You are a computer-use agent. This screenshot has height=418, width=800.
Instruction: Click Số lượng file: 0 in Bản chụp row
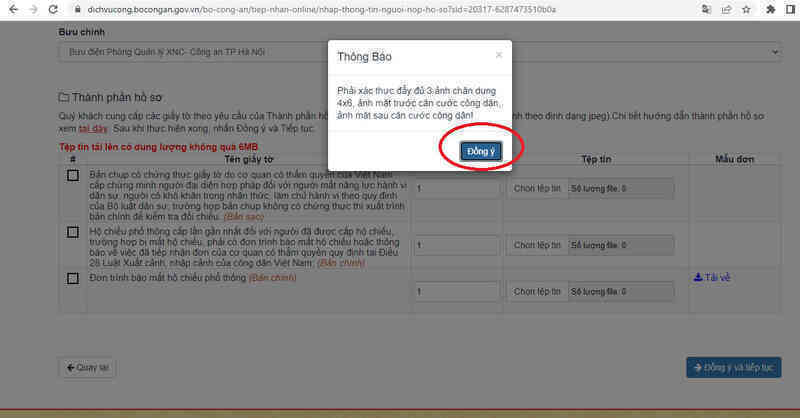point(621,188)
